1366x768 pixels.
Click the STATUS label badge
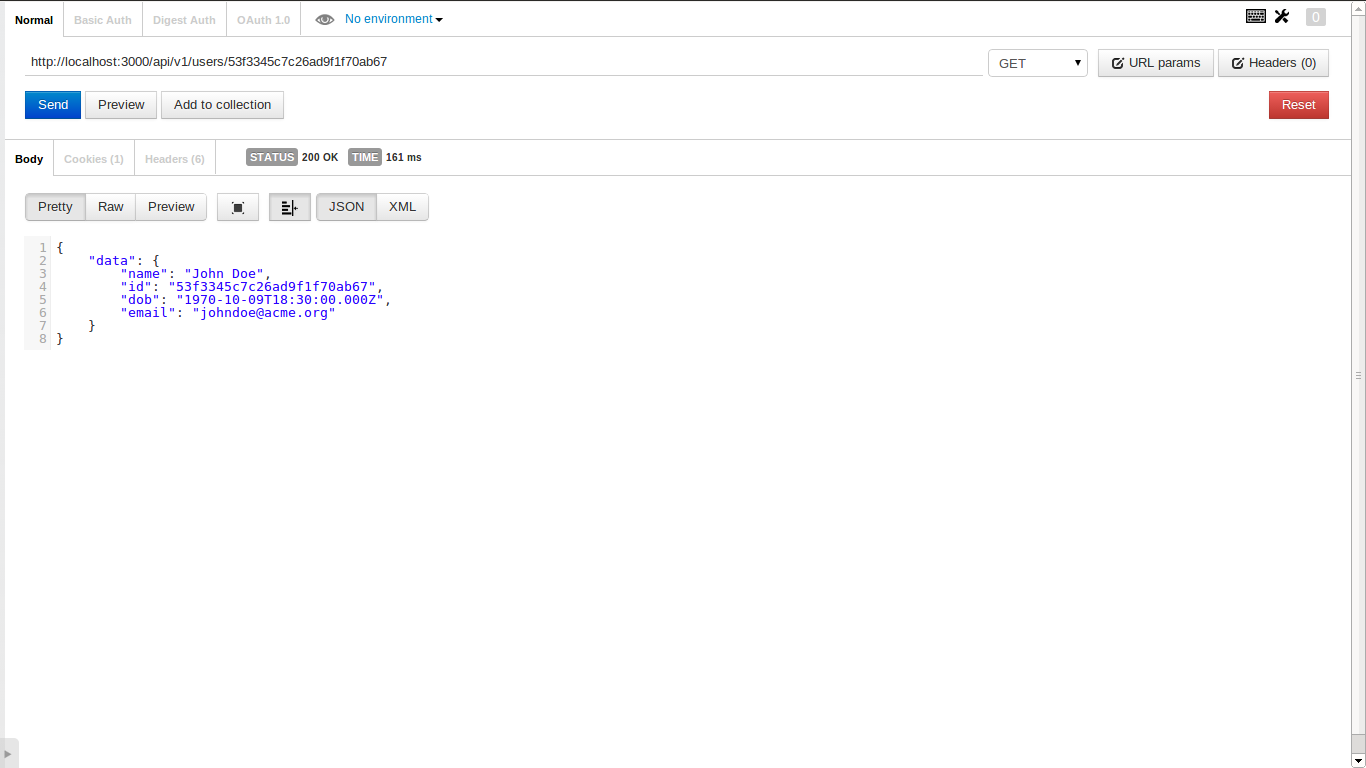[272, 157]
